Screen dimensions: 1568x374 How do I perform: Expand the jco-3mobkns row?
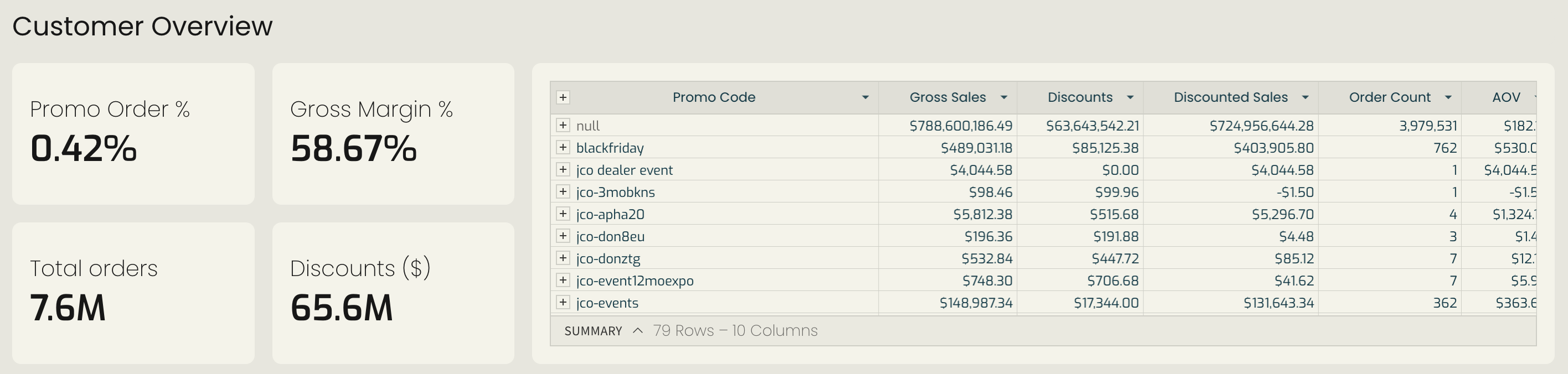click(563, 191)
